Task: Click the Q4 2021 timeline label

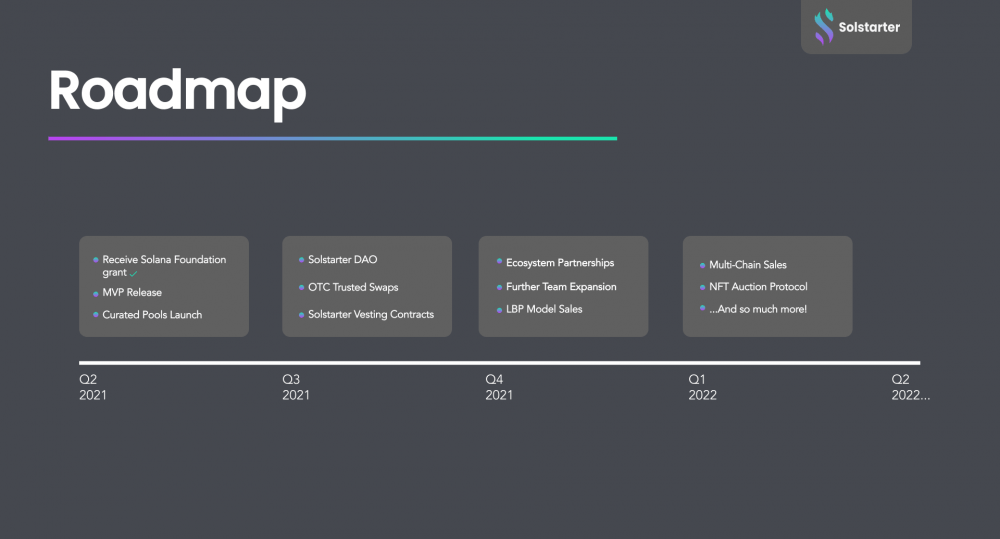Action: tap(499, 387)
